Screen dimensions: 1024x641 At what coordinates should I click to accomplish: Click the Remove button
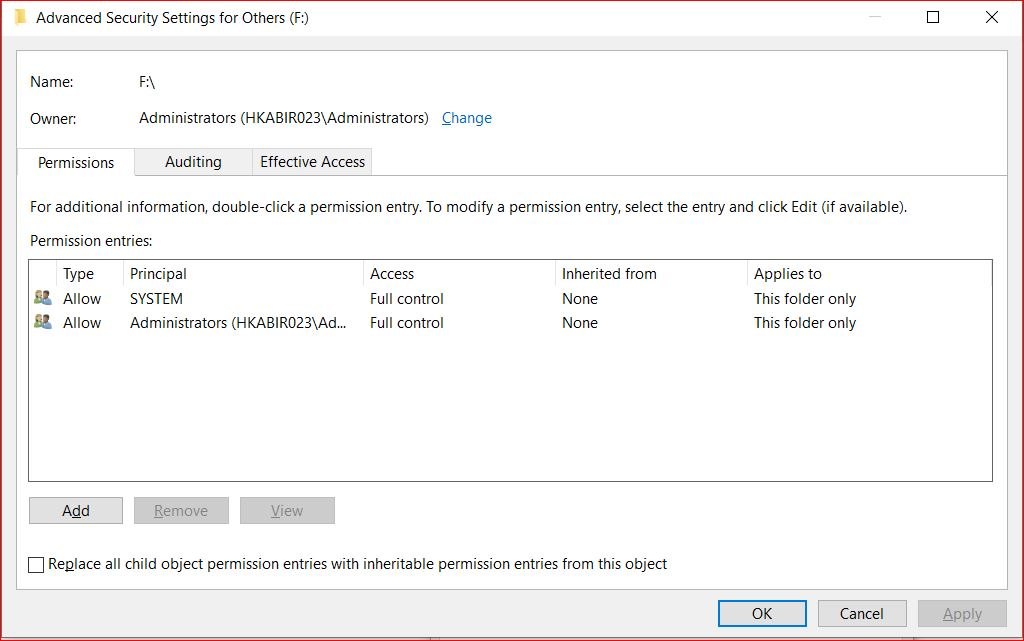pyautogui.click(x=181, y=510)
